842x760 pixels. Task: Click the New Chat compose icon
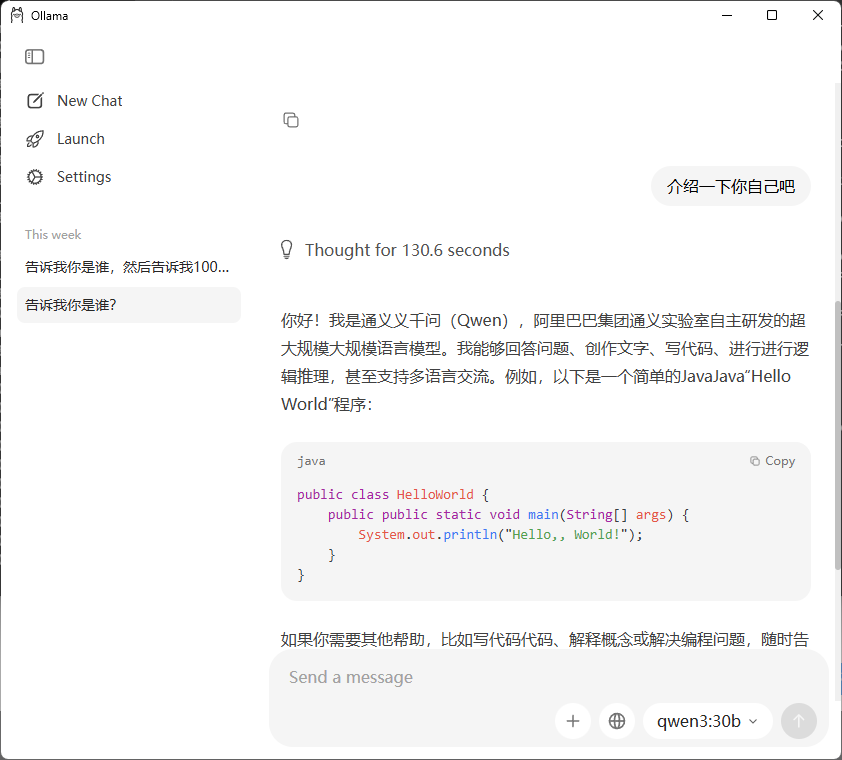[x=35, y=100]
